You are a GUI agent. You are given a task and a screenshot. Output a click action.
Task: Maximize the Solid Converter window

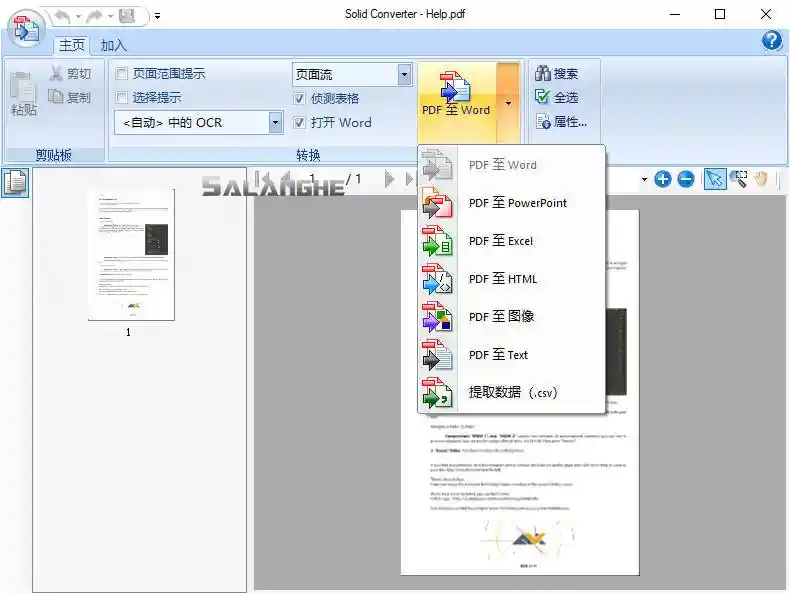(720, 15)
